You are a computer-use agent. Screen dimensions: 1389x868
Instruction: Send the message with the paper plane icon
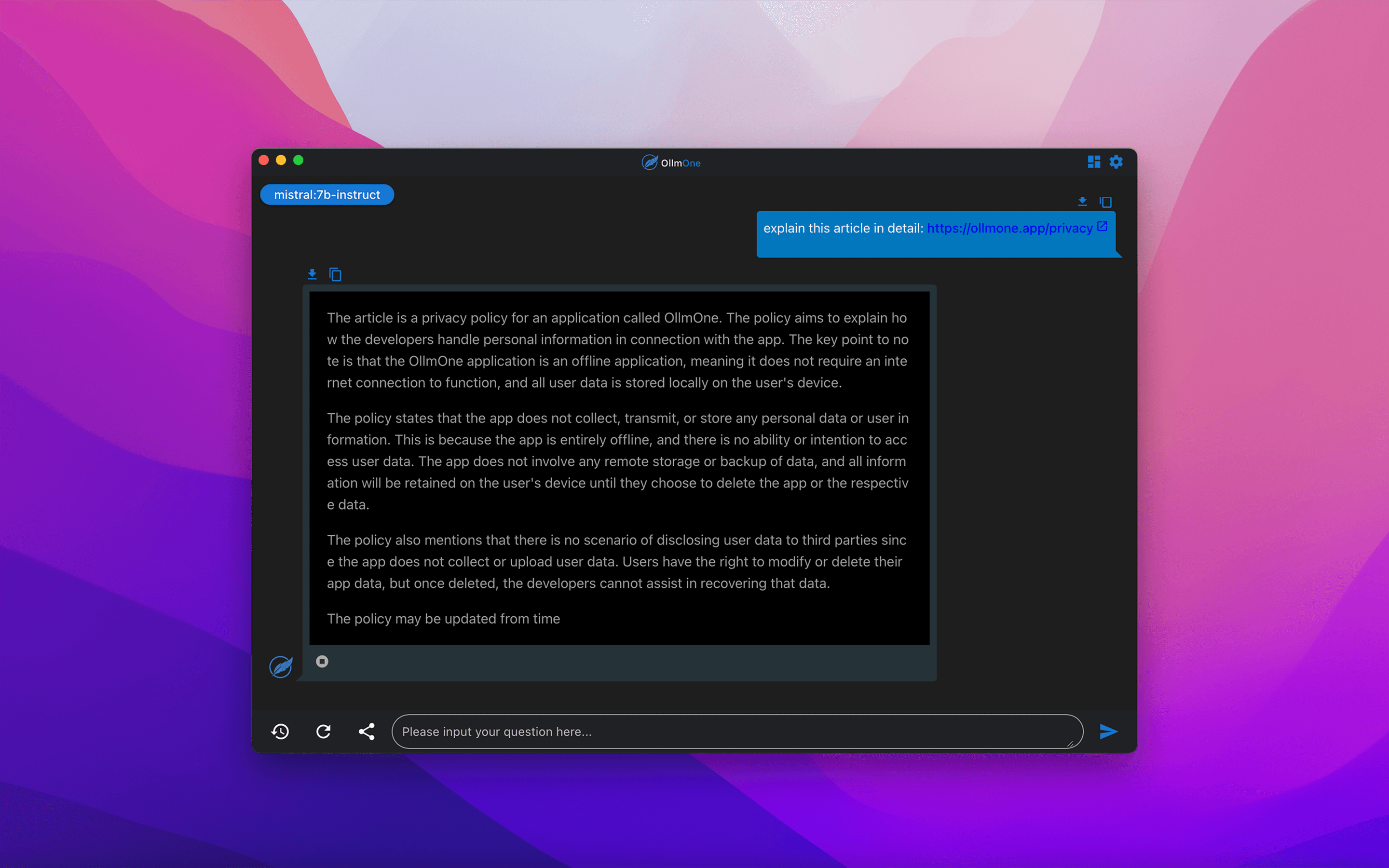(1108, 732)
